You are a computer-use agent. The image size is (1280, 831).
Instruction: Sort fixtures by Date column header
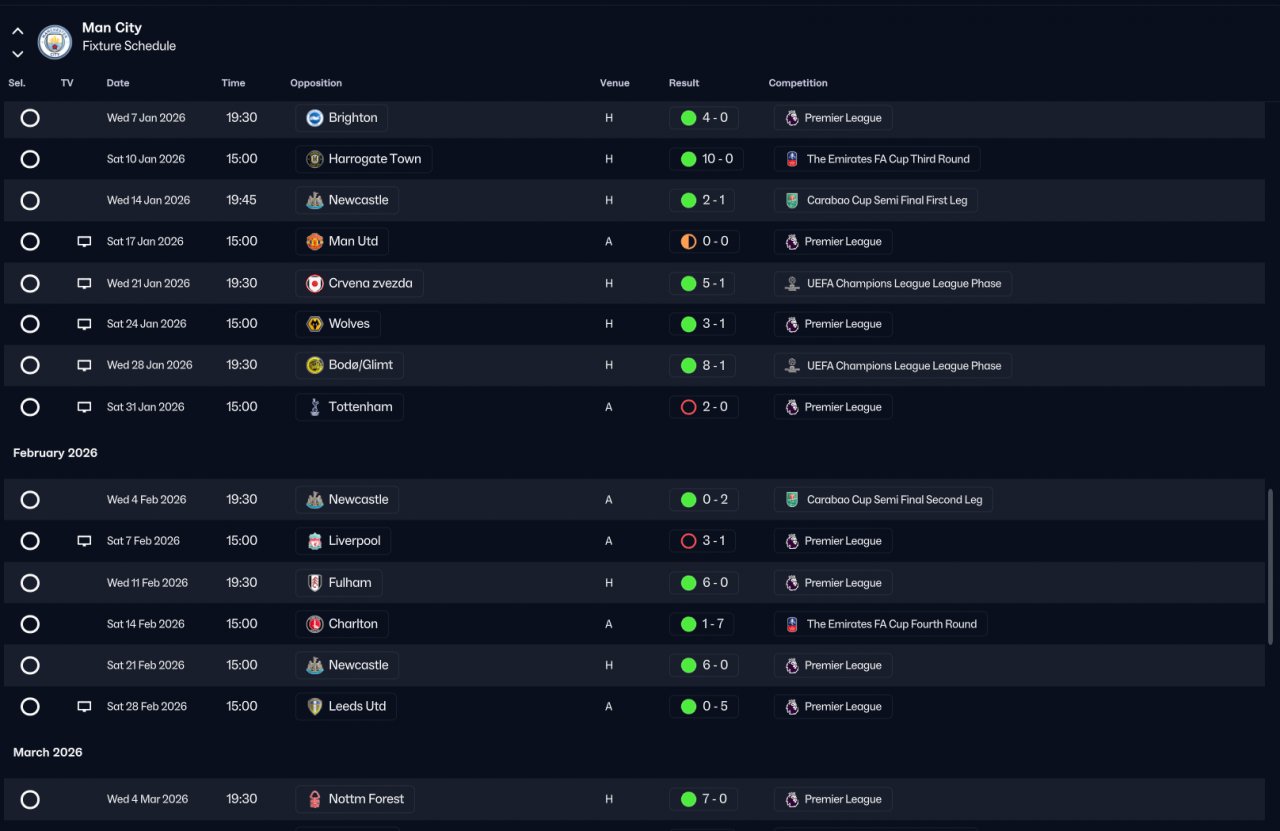point(118,83)
